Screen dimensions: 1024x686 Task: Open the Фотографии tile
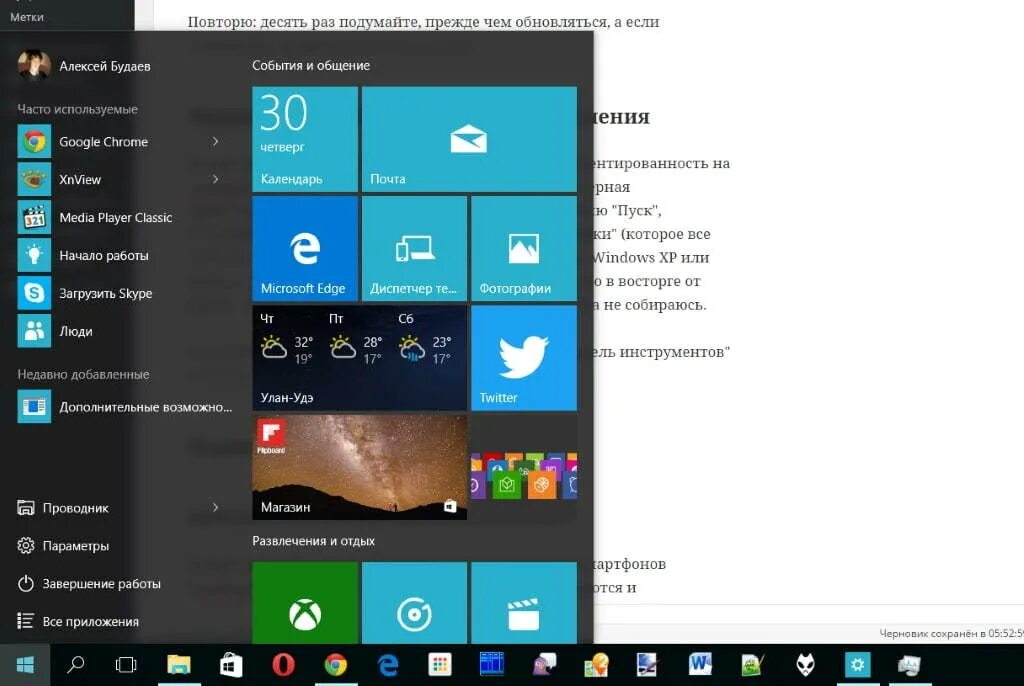(x=524, y=248)
